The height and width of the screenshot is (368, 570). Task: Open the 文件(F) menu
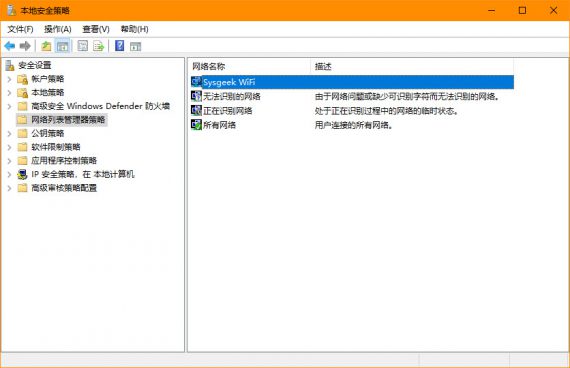pyautogui.click(x=20, y=29)
